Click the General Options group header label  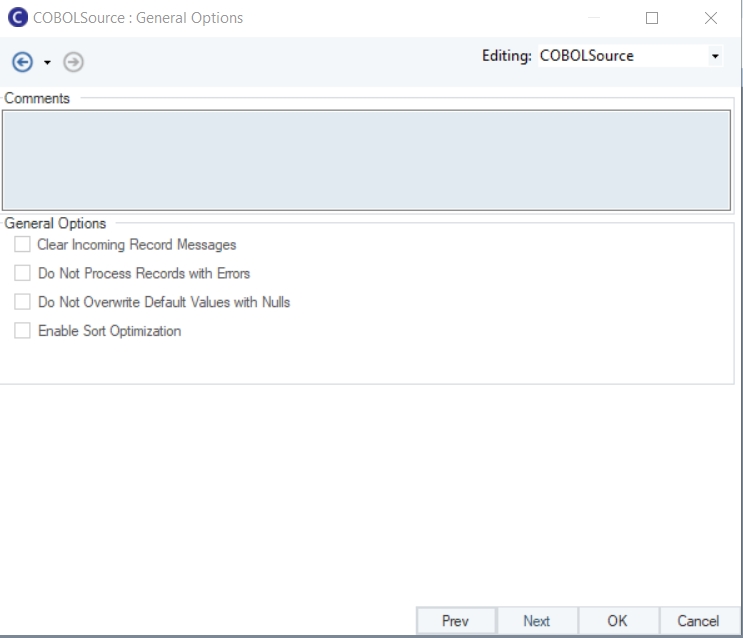[x=55, y=224]
